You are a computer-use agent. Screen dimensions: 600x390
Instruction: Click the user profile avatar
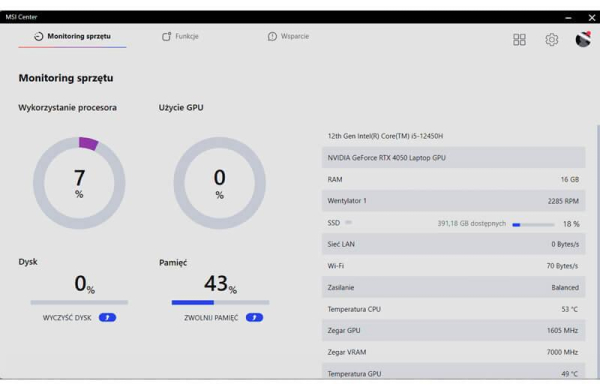pos(583,39)
